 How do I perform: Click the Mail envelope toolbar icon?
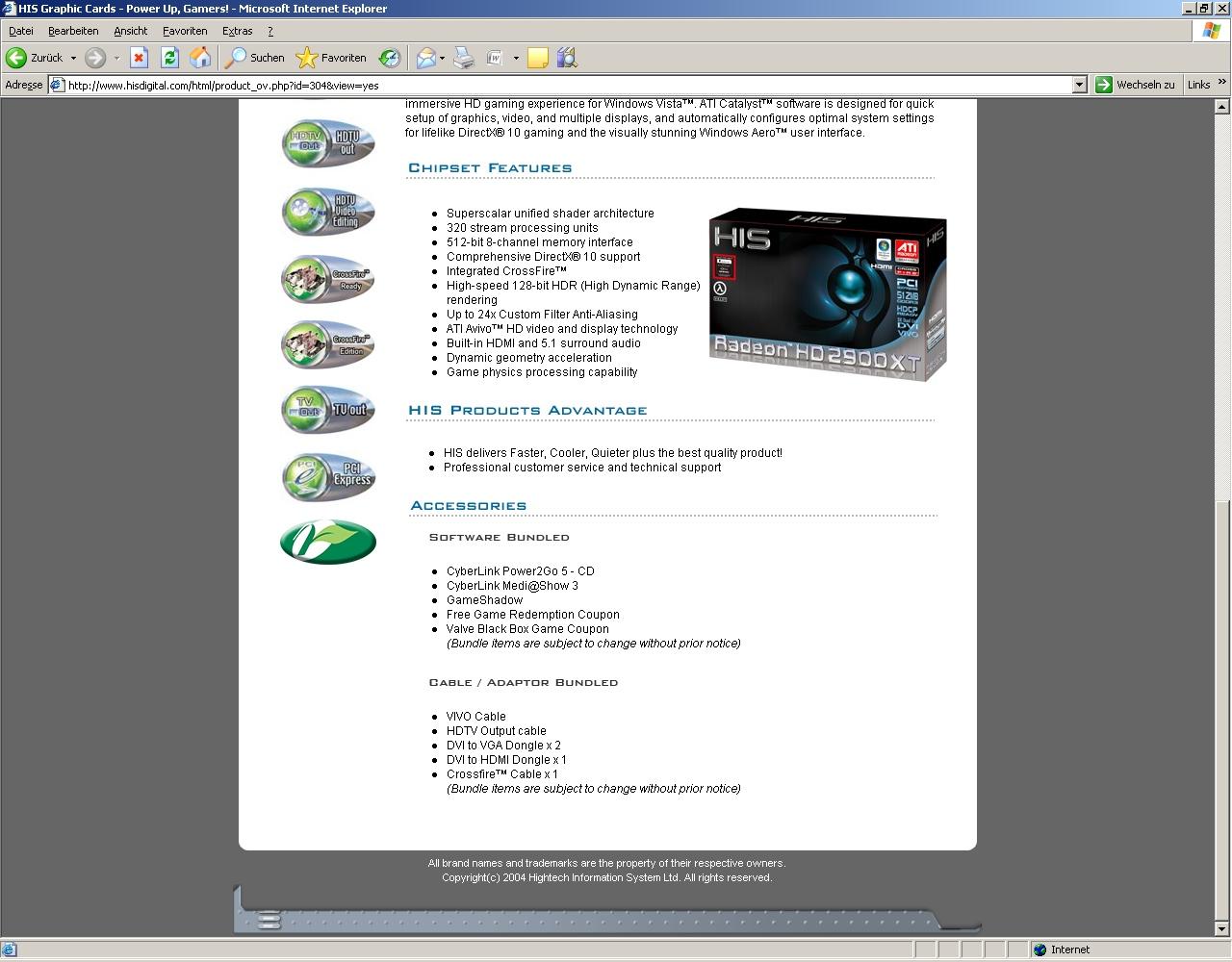[x=425, y=58]
